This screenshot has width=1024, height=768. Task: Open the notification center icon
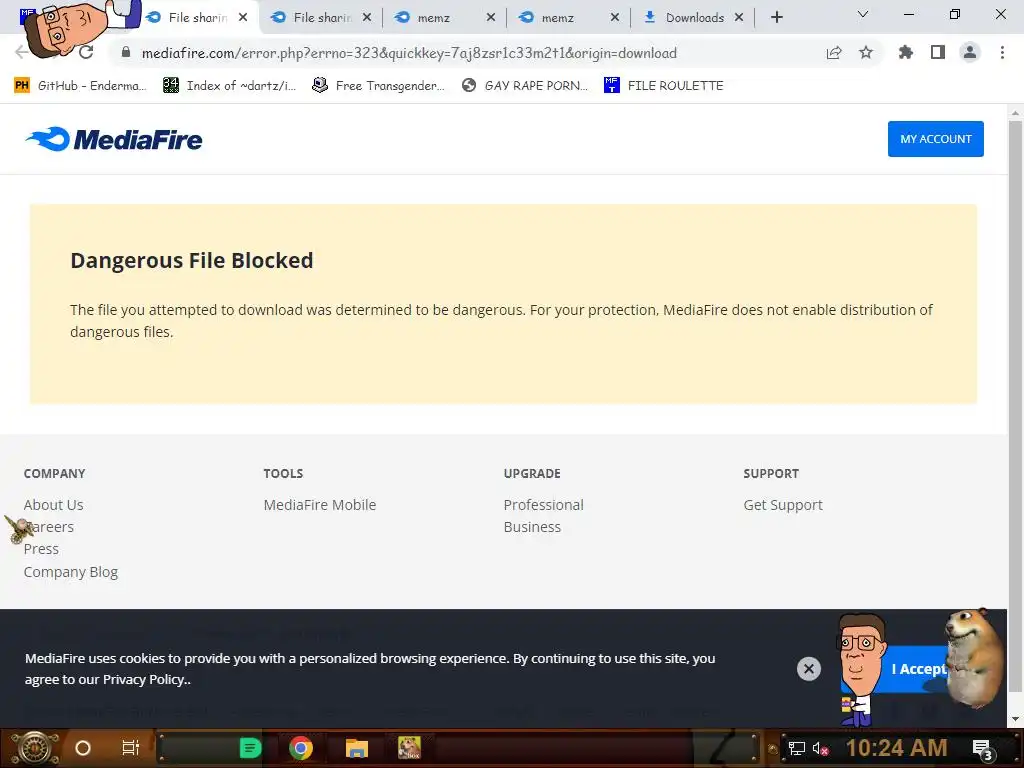982,750
